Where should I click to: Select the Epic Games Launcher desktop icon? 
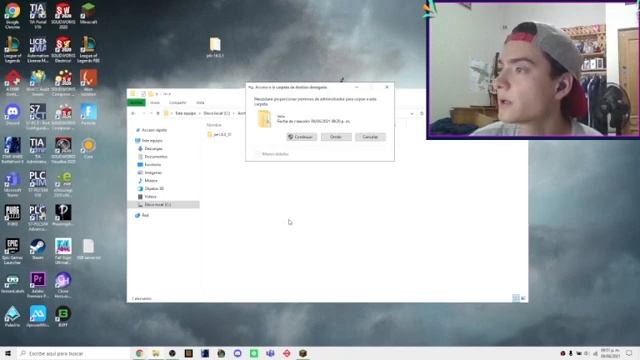(x=12, y=251)
